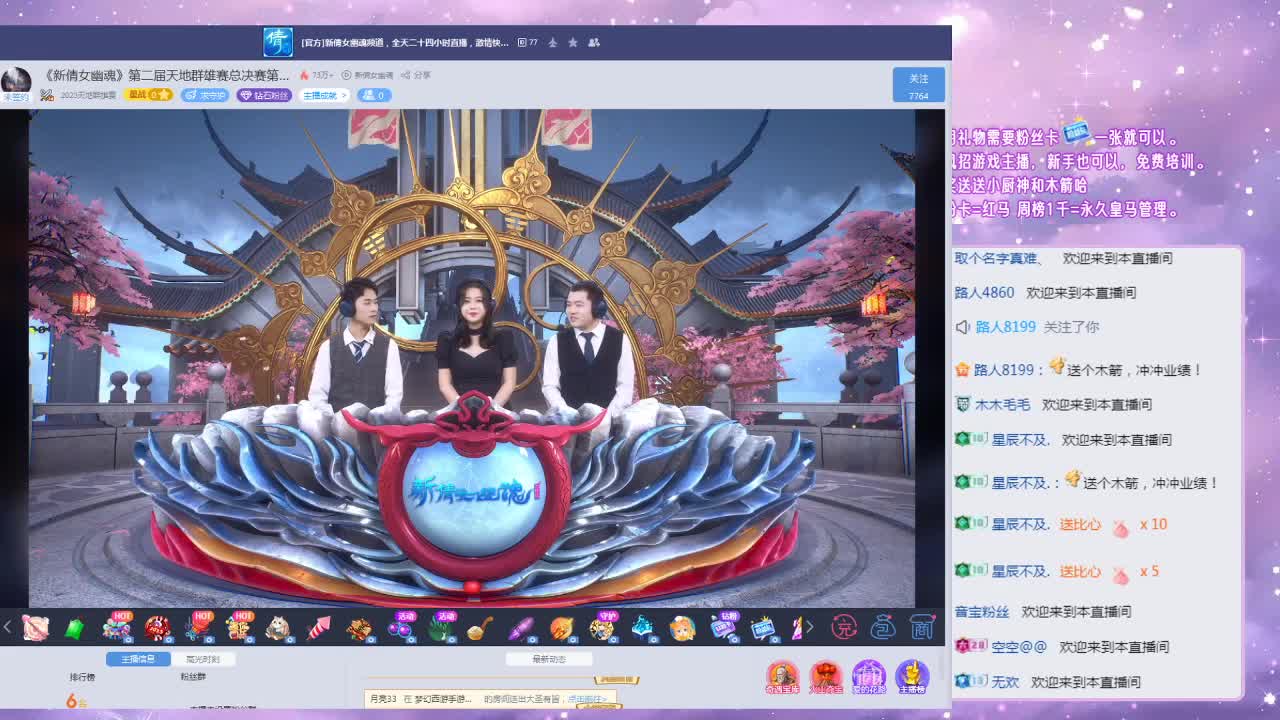Click the star favorite icon in the title bar

pos(573,43)
